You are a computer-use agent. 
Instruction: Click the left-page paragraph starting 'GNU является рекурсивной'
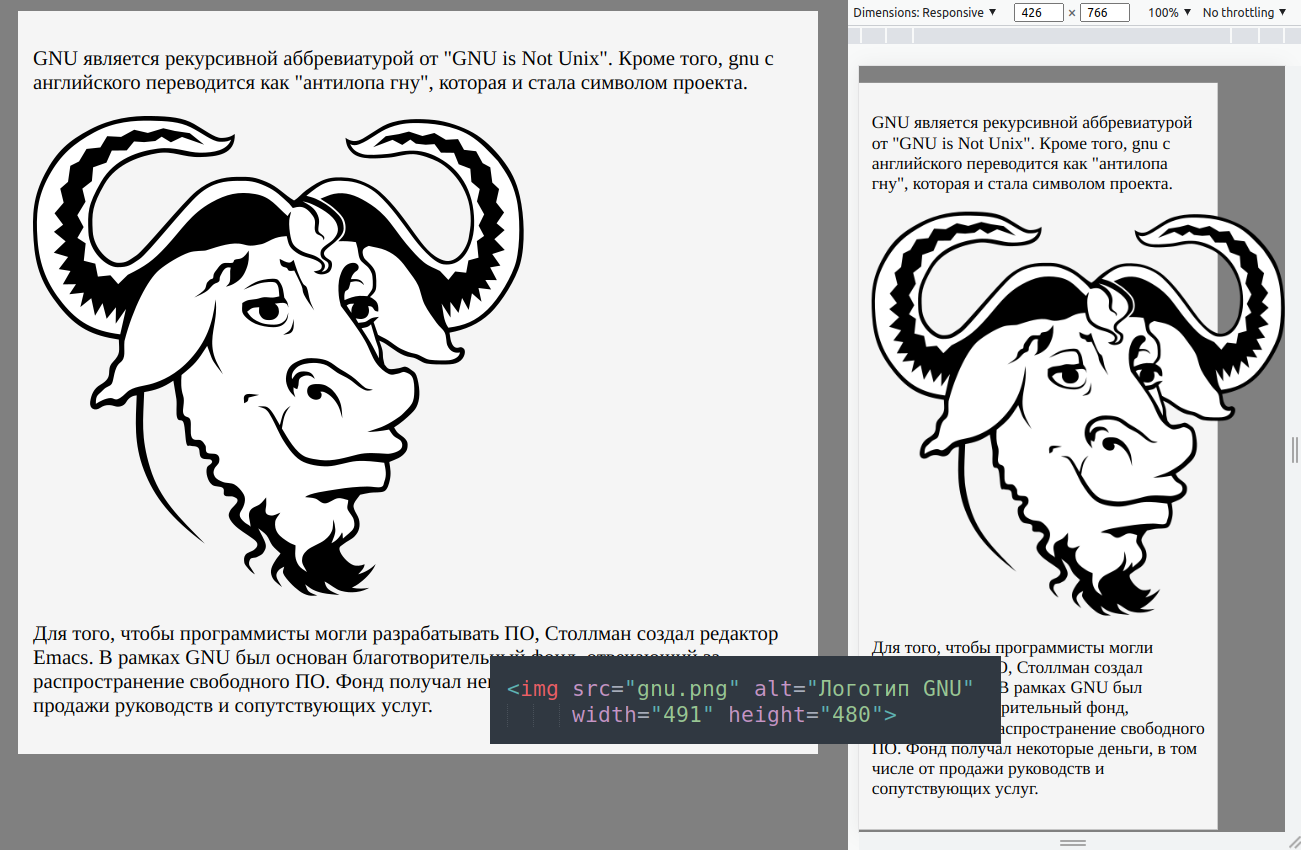coord(404,70)
